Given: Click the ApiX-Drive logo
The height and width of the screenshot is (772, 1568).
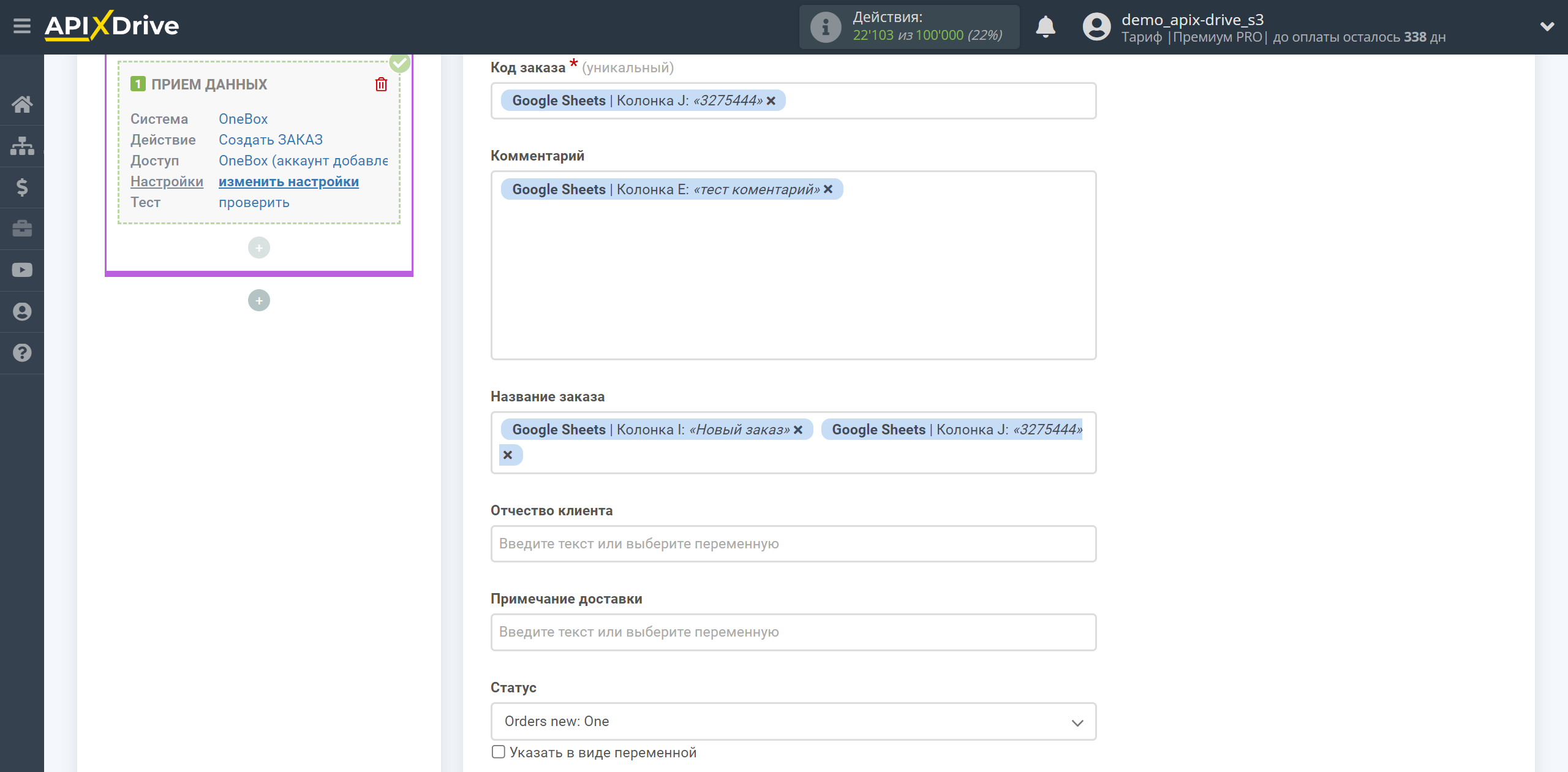Looking at the screenshot, I should (111, 26).
